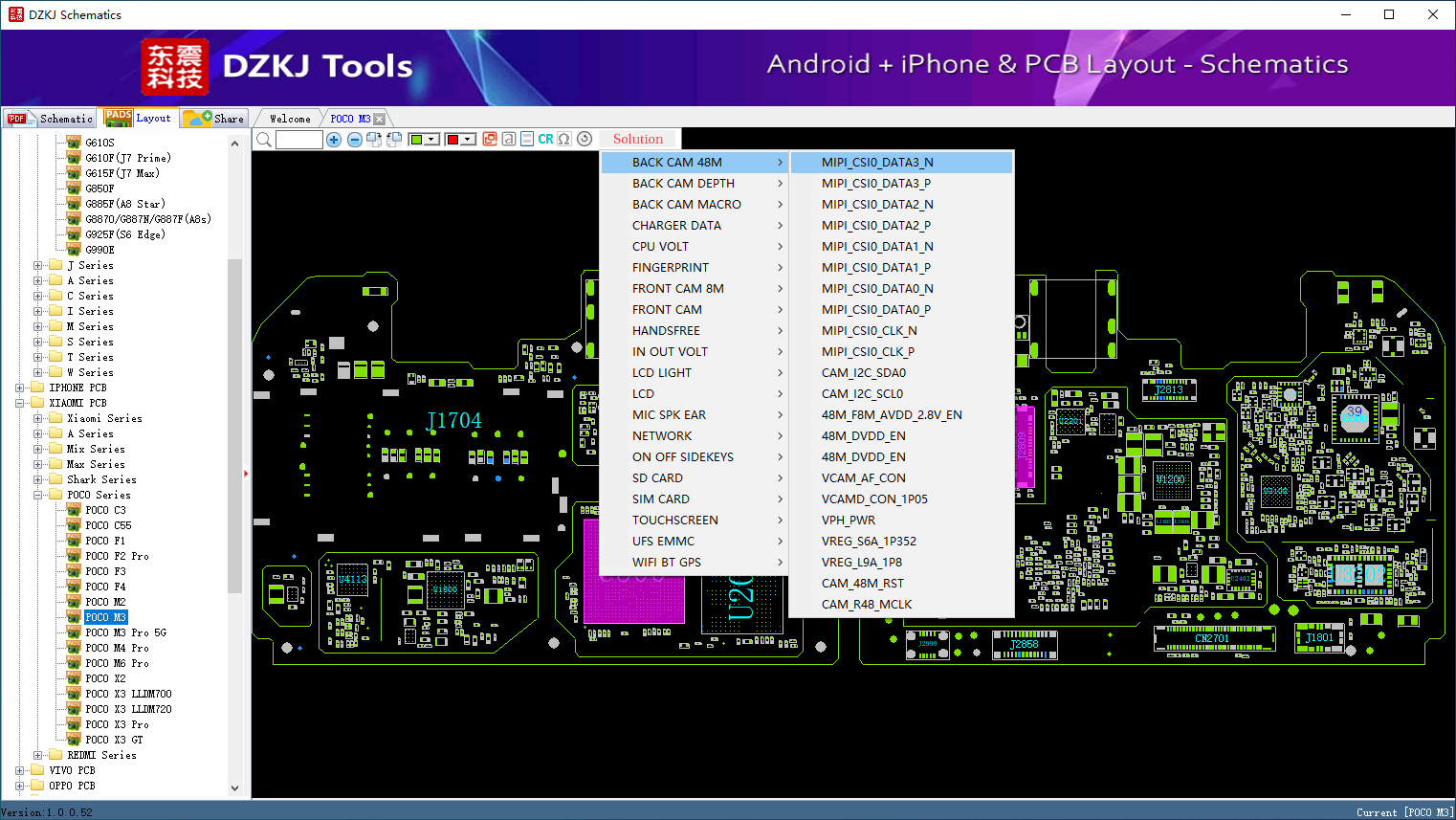Viewport: 1456px width, 820px height.
Task: Expand the Shark Series folder
Action: [x=37, y=480]
